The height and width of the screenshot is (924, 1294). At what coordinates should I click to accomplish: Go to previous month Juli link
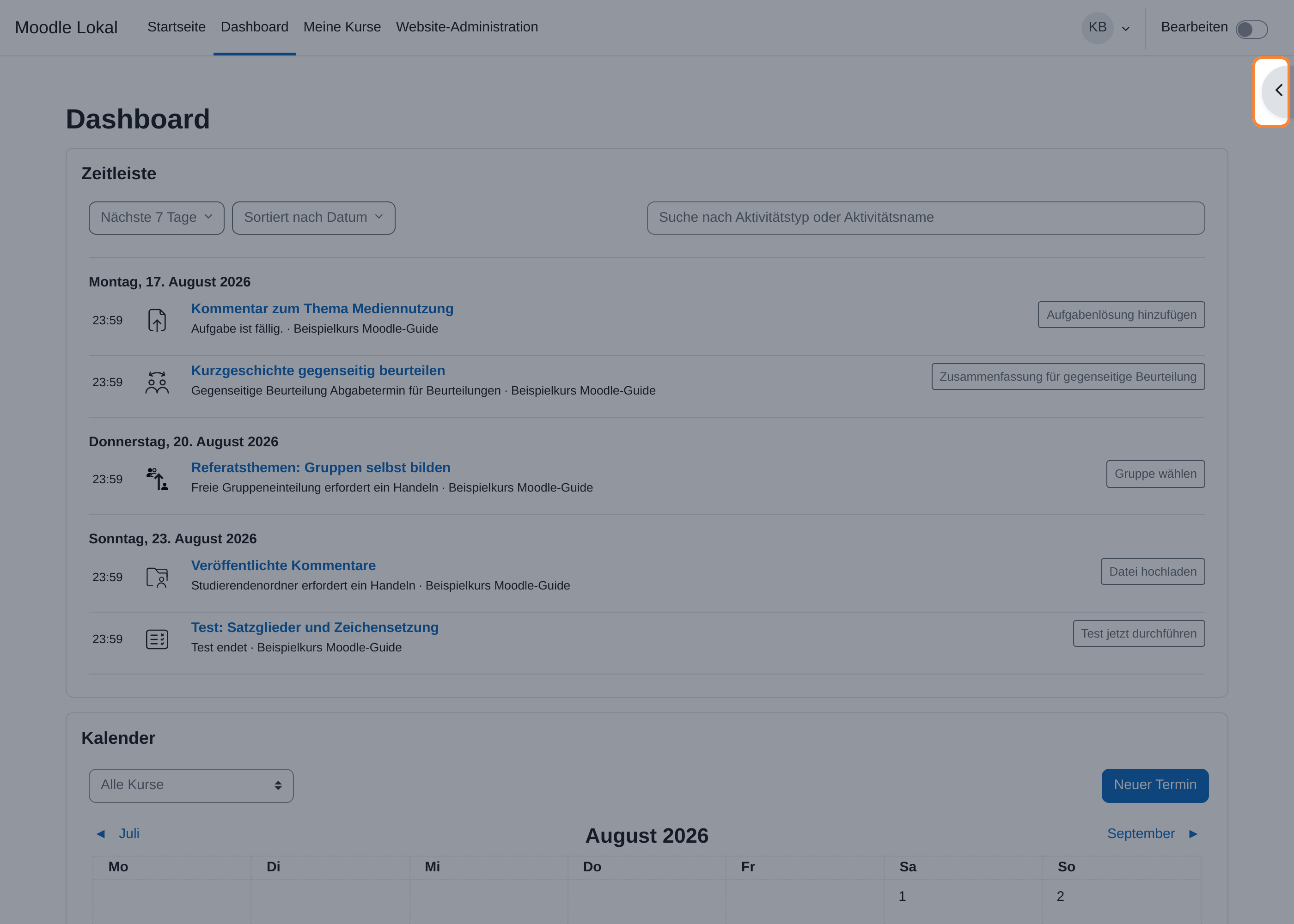[x=129, y=833]
